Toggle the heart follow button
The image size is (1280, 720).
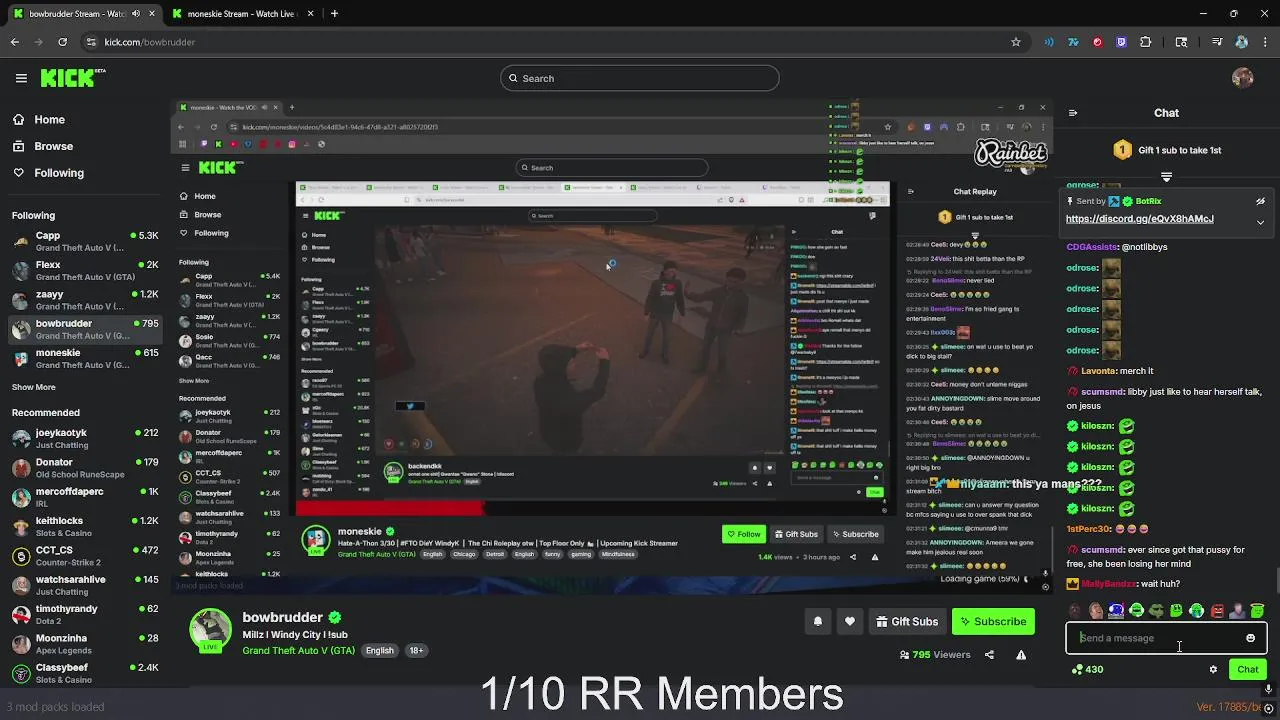pos(850,621)
